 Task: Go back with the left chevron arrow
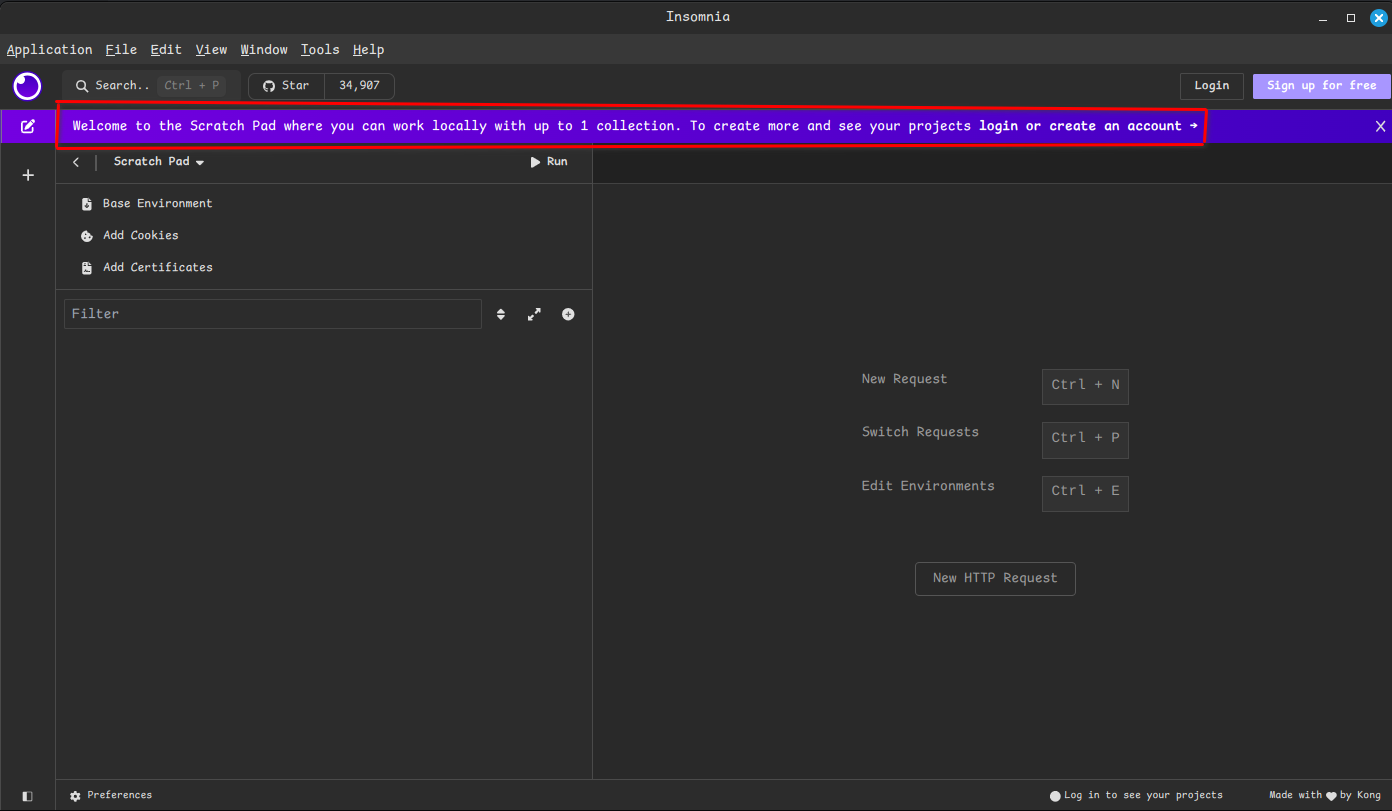coord(76,162)
